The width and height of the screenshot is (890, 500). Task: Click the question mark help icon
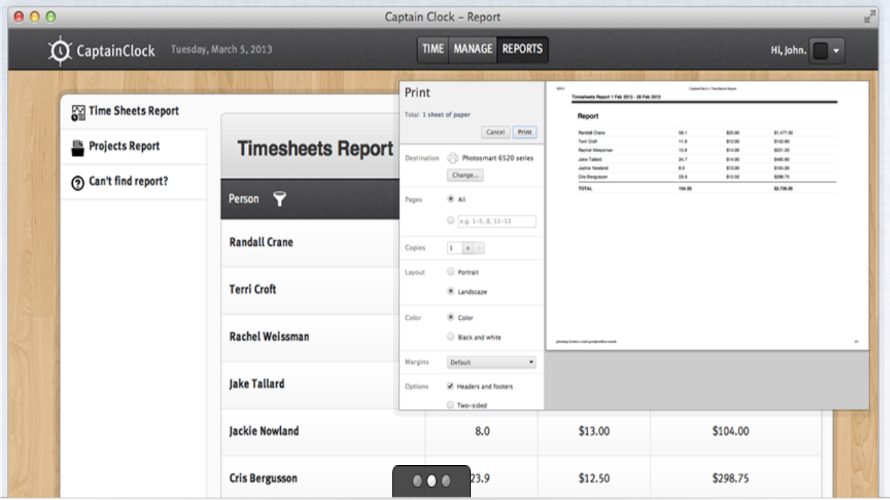pyautogui.click(x=78, y=183)
